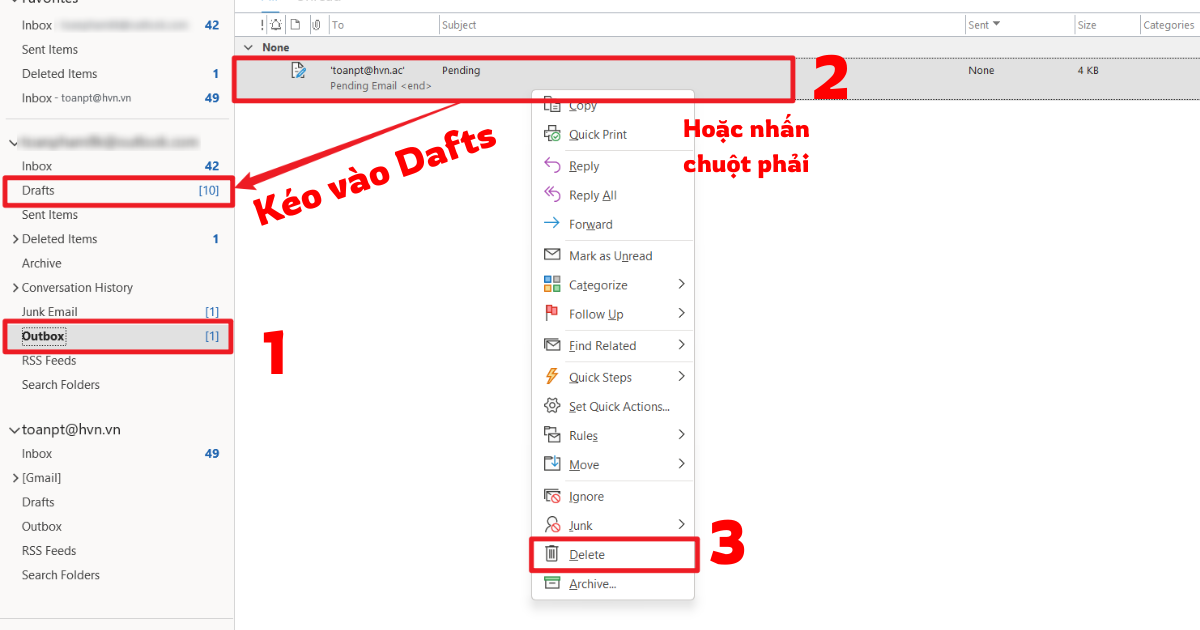Click the Delete trash can icon
The width and height of the screenshot is (1200, 630).
click(552, 554)
